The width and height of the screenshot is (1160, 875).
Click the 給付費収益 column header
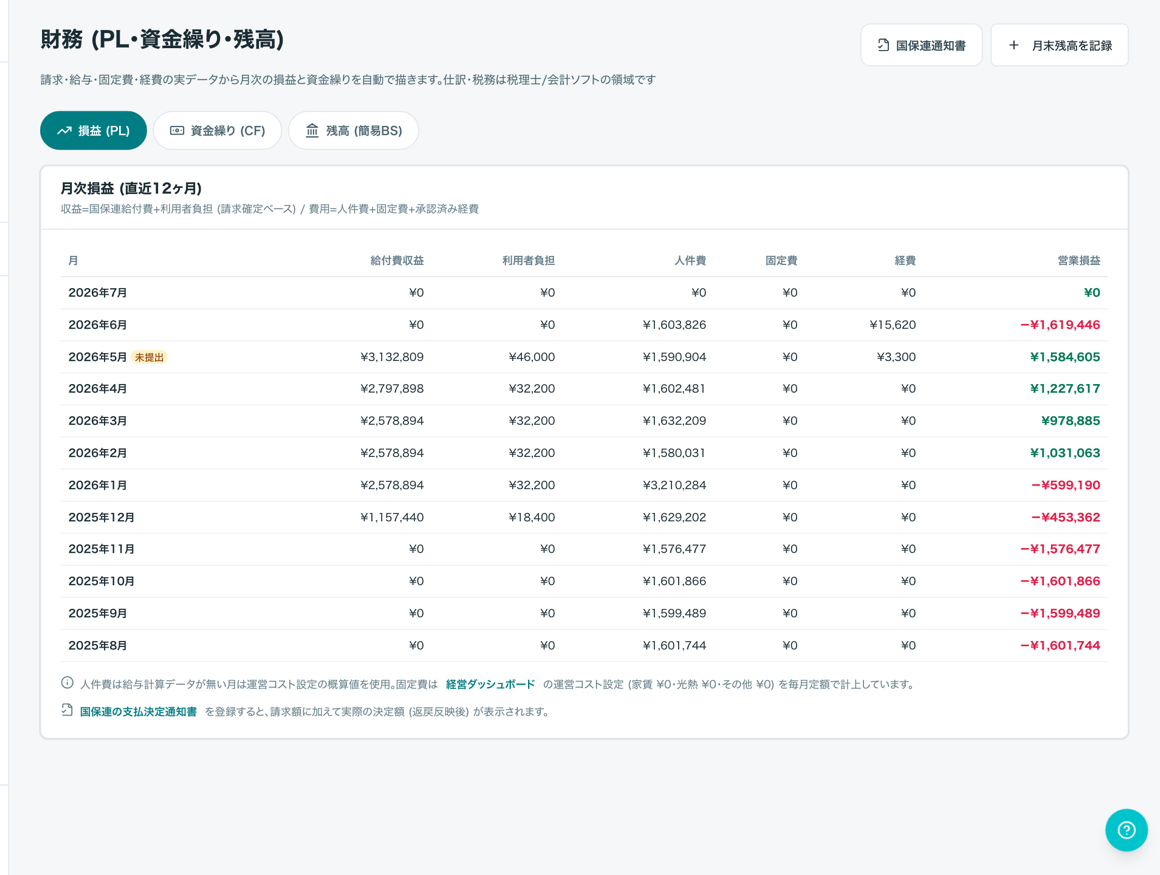[x=397, y=260]
